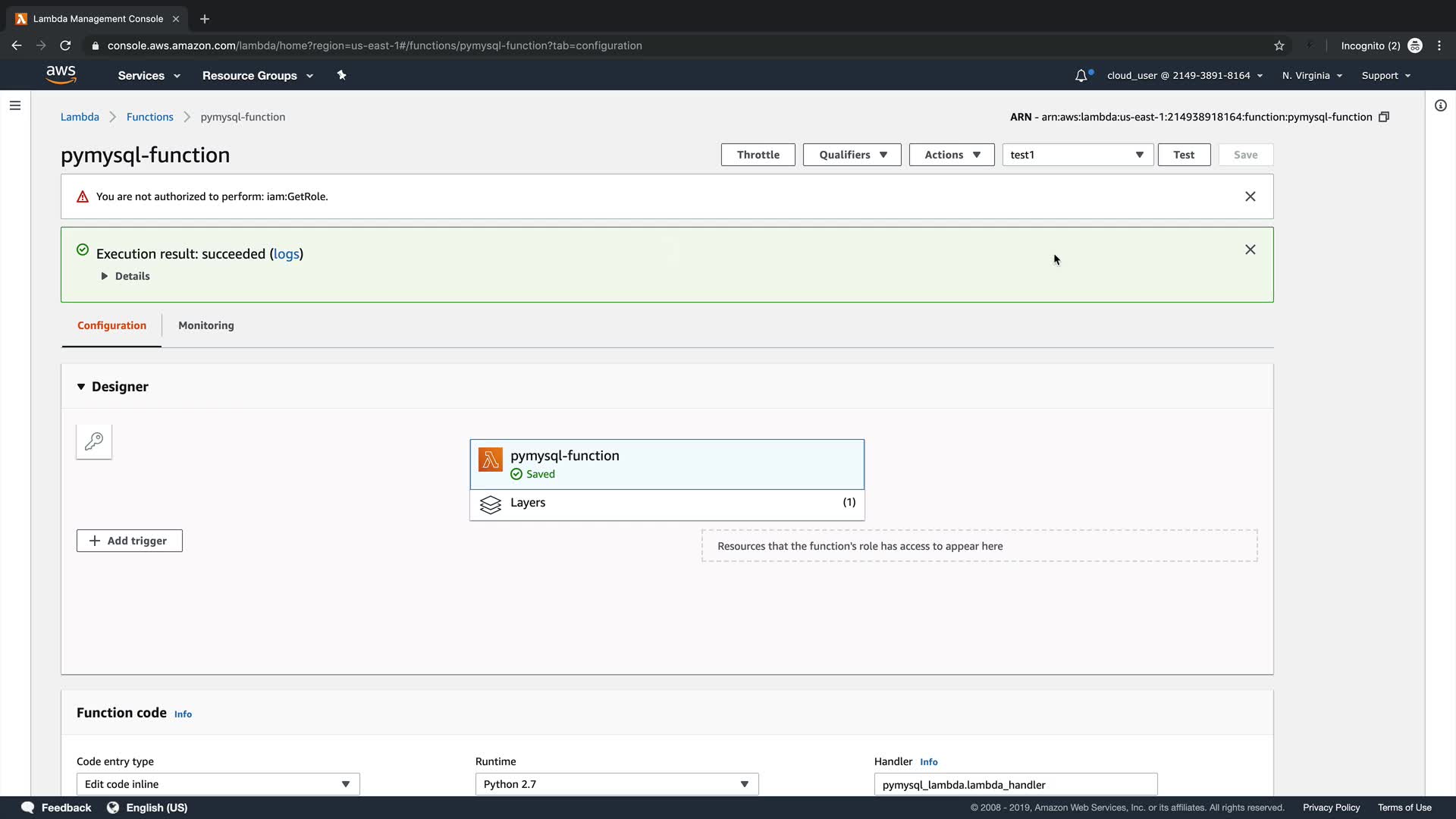The image size is (1456, 819).
Task: Click the pin shortcuts icon in navbar
Action: click(341, 75)
